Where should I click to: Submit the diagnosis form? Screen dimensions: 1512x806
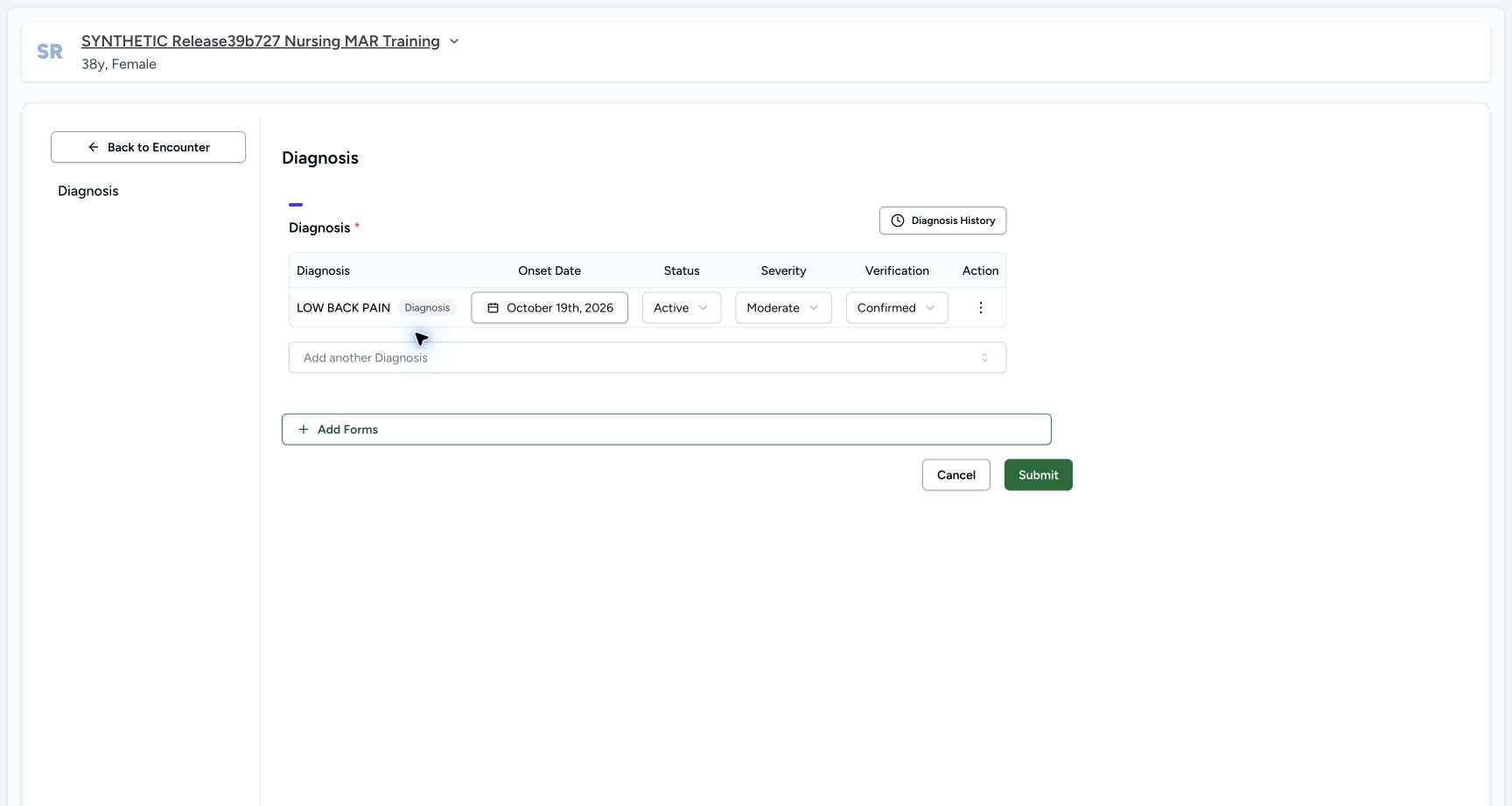click(x=1038, y=475)
